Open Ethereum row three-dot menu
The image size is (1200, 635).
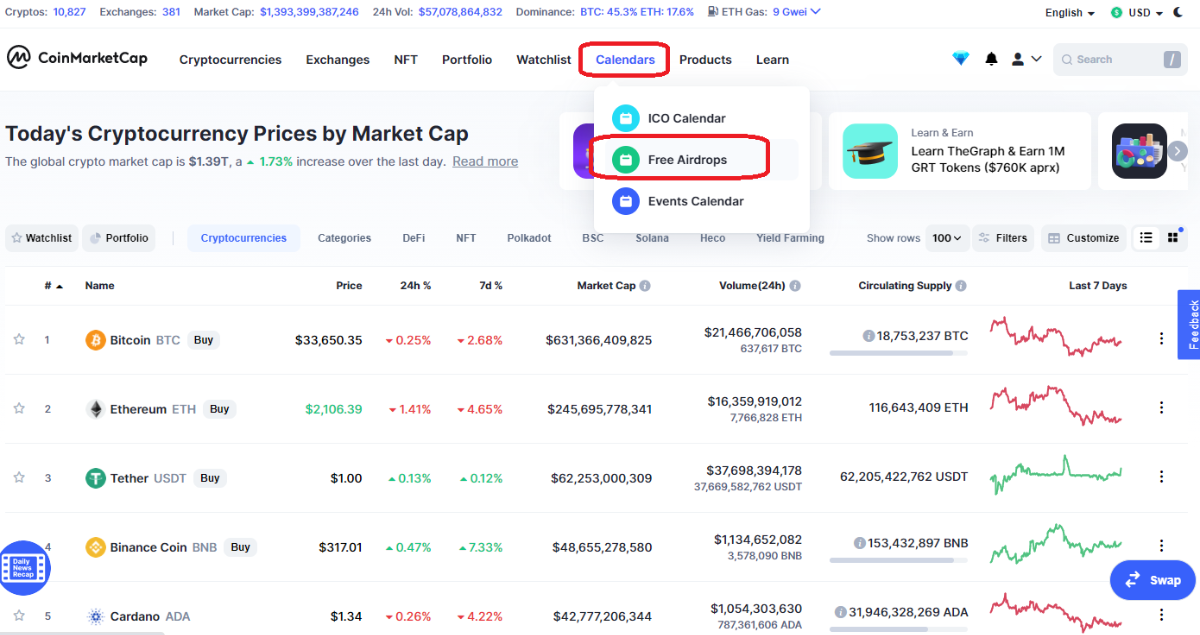pos(1161,408)
